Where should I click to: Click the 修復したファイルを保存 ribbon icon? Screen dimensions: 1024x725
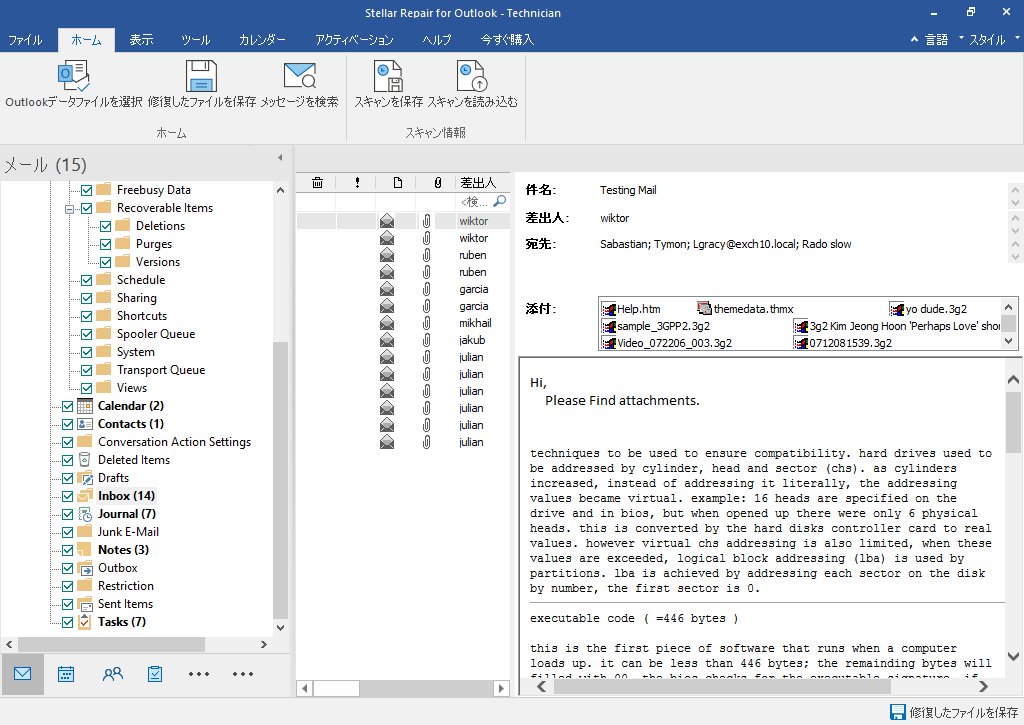coord(201,76)
